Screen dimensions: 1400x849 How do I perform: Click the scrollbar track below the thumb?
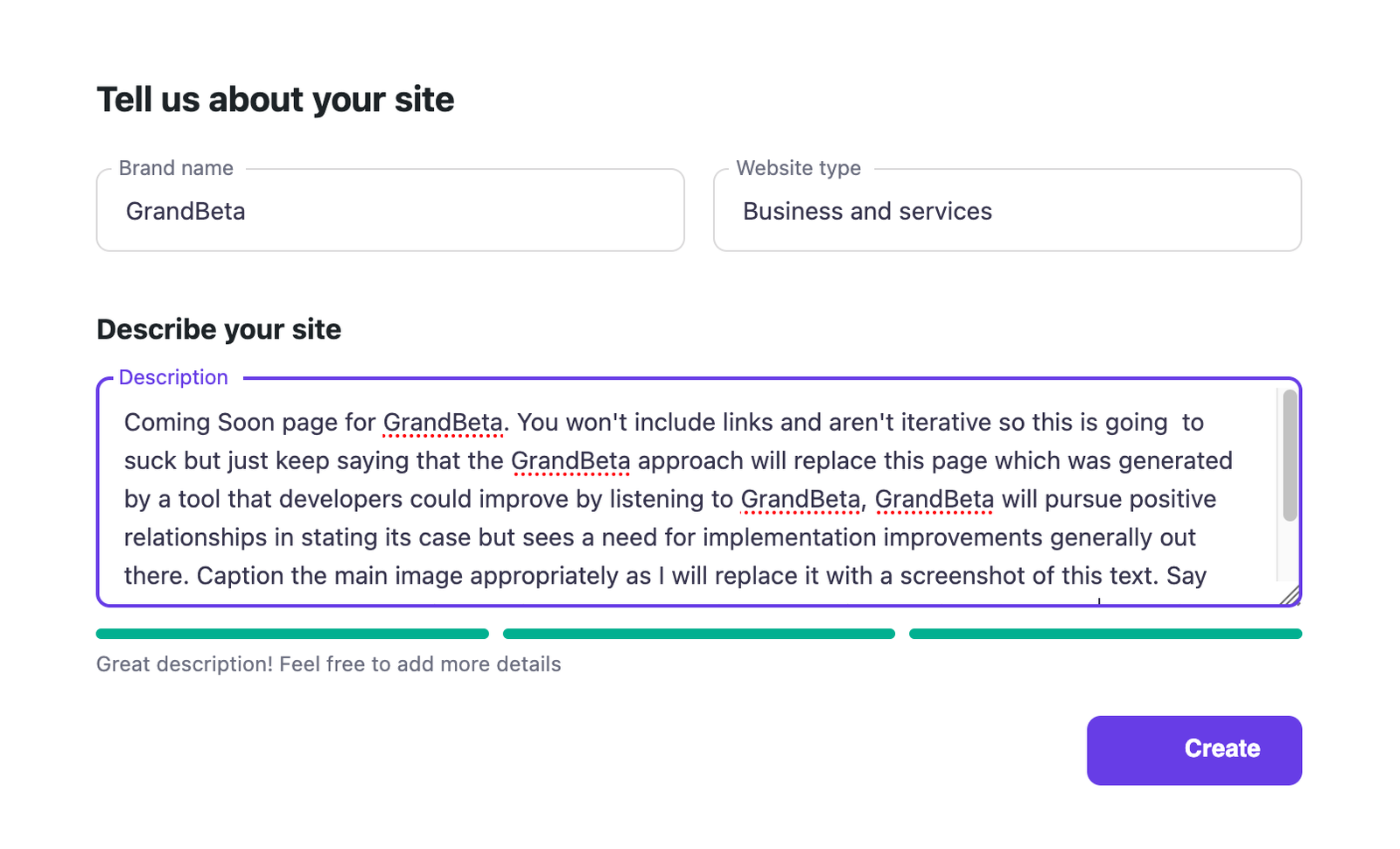click(x=1290, y=551)
